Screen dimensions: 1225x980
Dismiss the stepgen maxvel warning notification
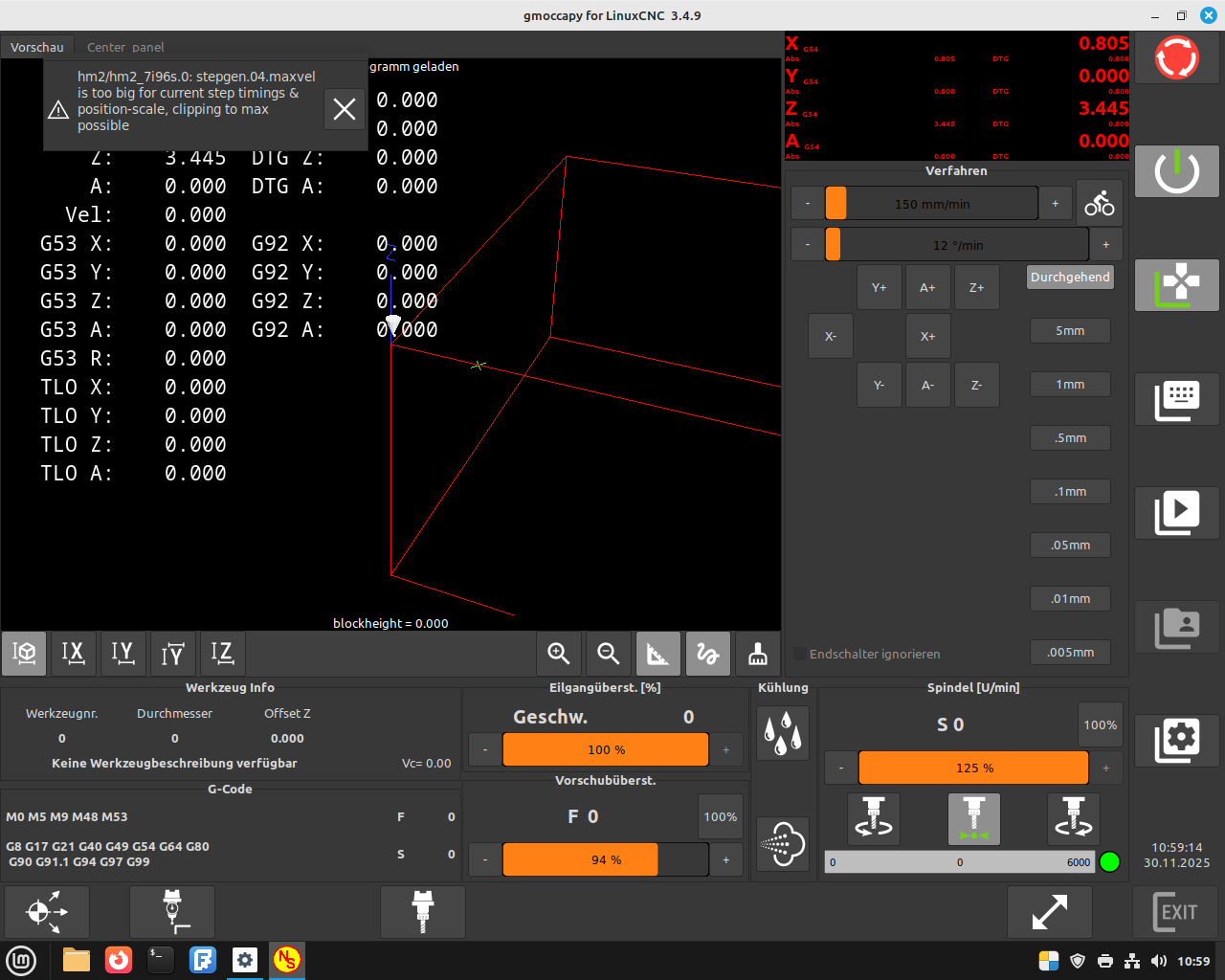coord(345,109)
